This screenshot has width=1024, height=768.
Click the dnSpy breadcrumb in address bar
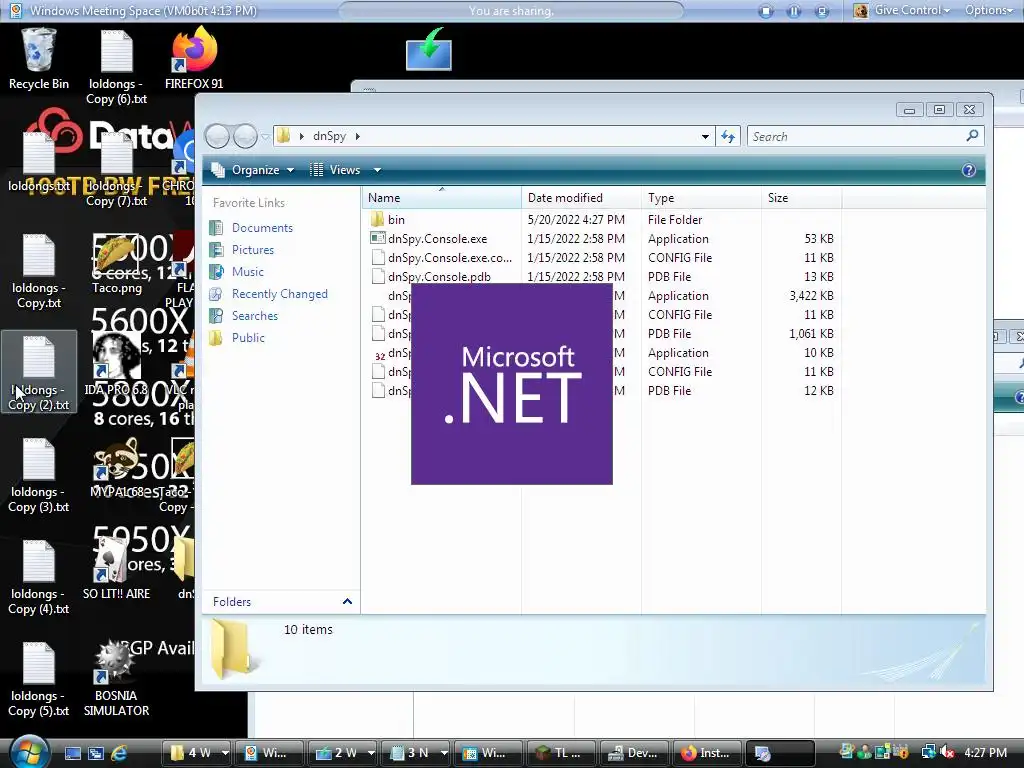(329, 136)
